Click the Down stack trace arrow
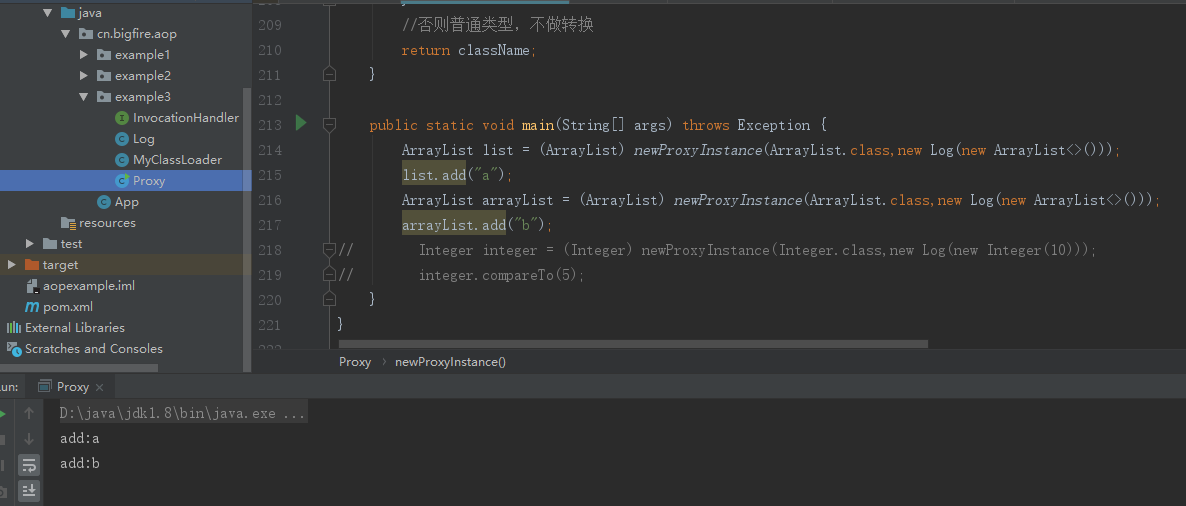Image resolution: width=1186 pixels, height=506 pixels. coord(29,439)
